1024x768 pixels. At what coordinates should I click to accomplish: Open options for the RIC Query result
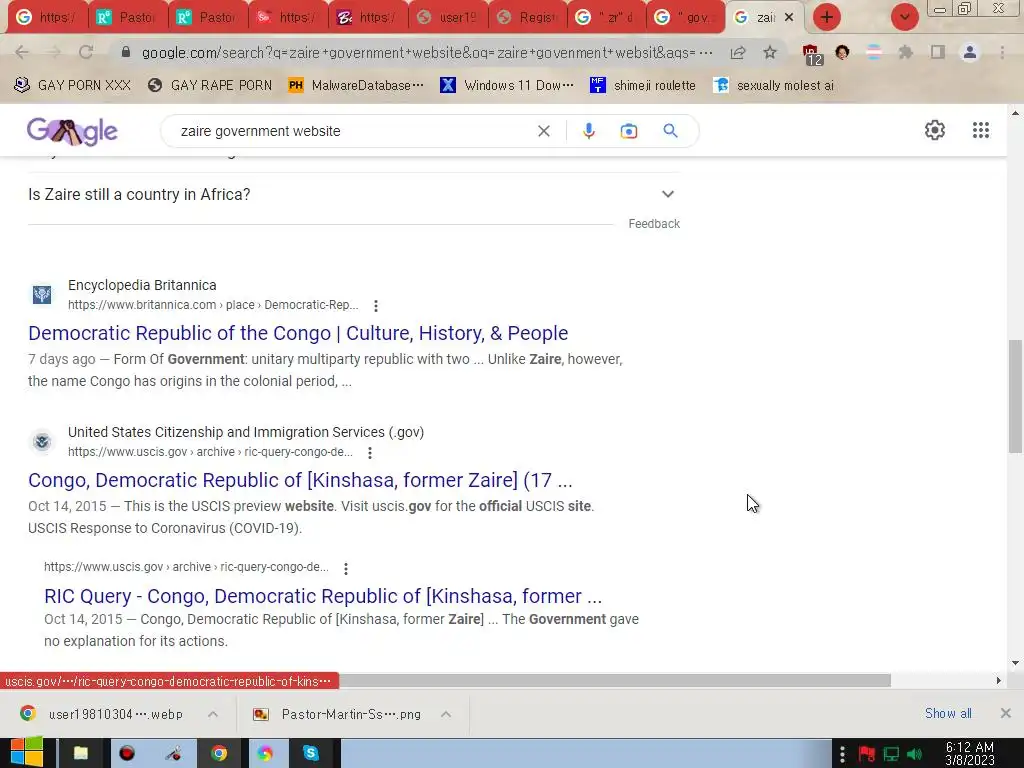click(345, 568)
